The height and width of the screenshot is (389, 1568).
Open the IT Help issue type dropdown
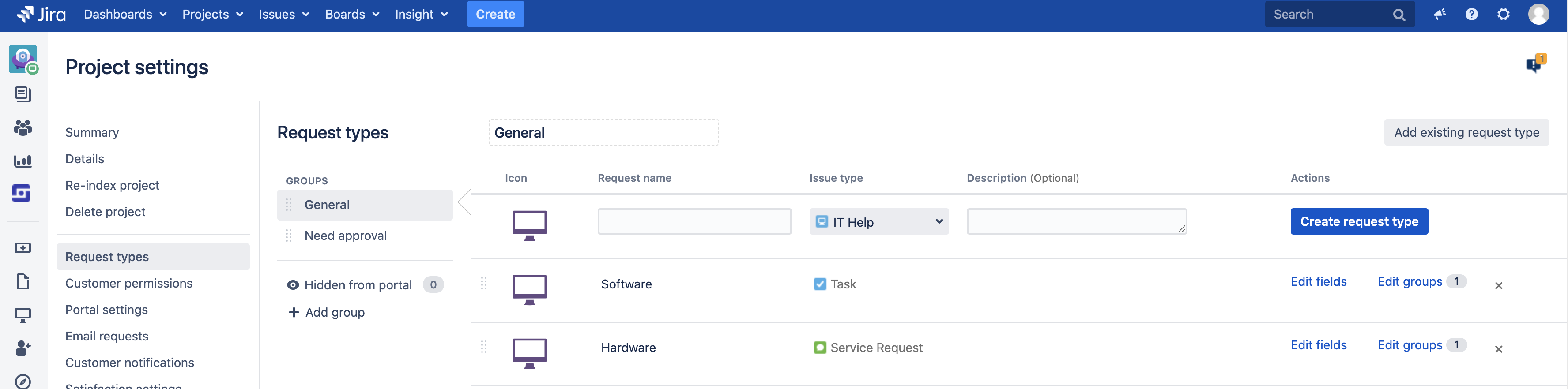[x=878, y=221]
